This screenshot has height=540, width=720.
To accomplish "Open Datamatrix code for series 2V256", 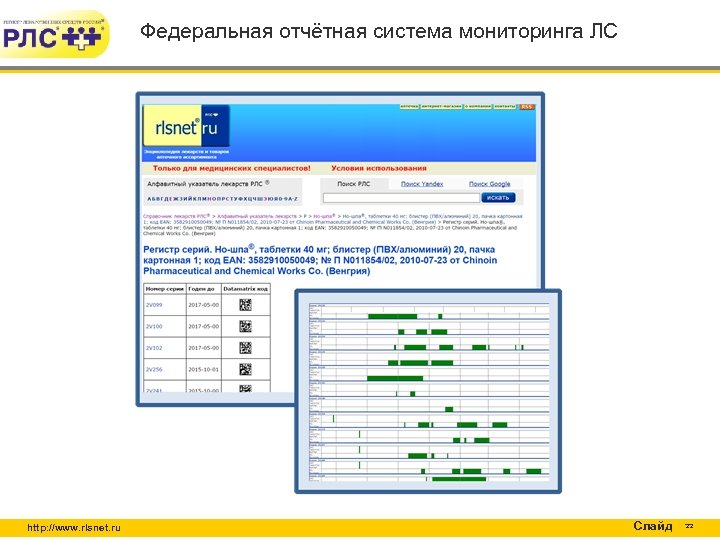I will (245, 369).
